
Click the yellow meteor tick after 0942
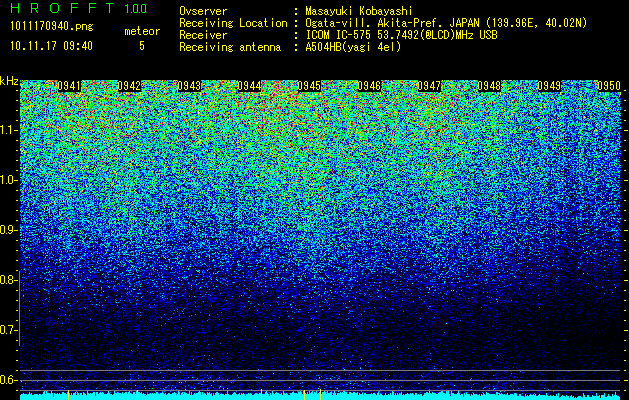(138, 395)
